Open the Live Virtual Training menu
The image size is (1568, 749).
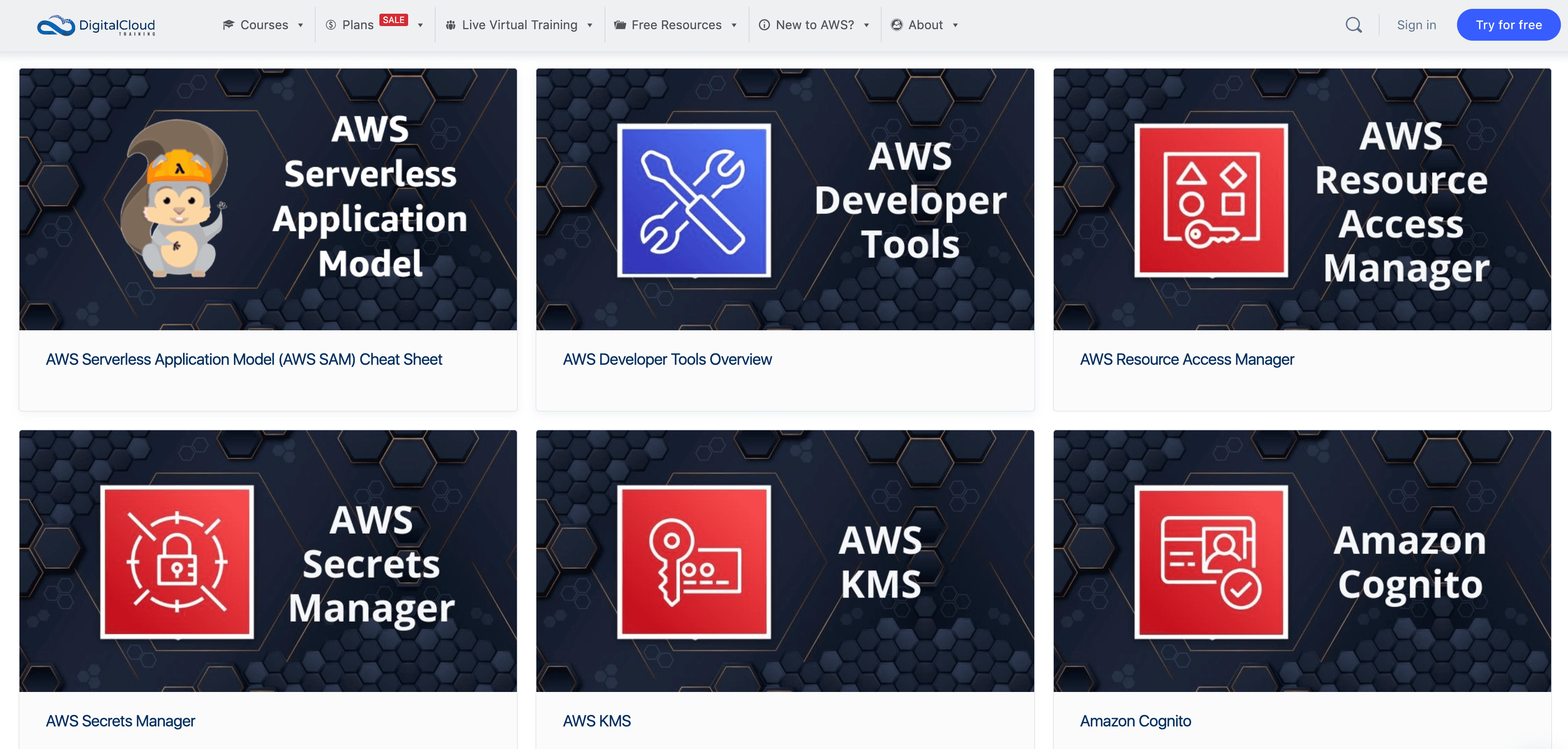click(519, 25)
